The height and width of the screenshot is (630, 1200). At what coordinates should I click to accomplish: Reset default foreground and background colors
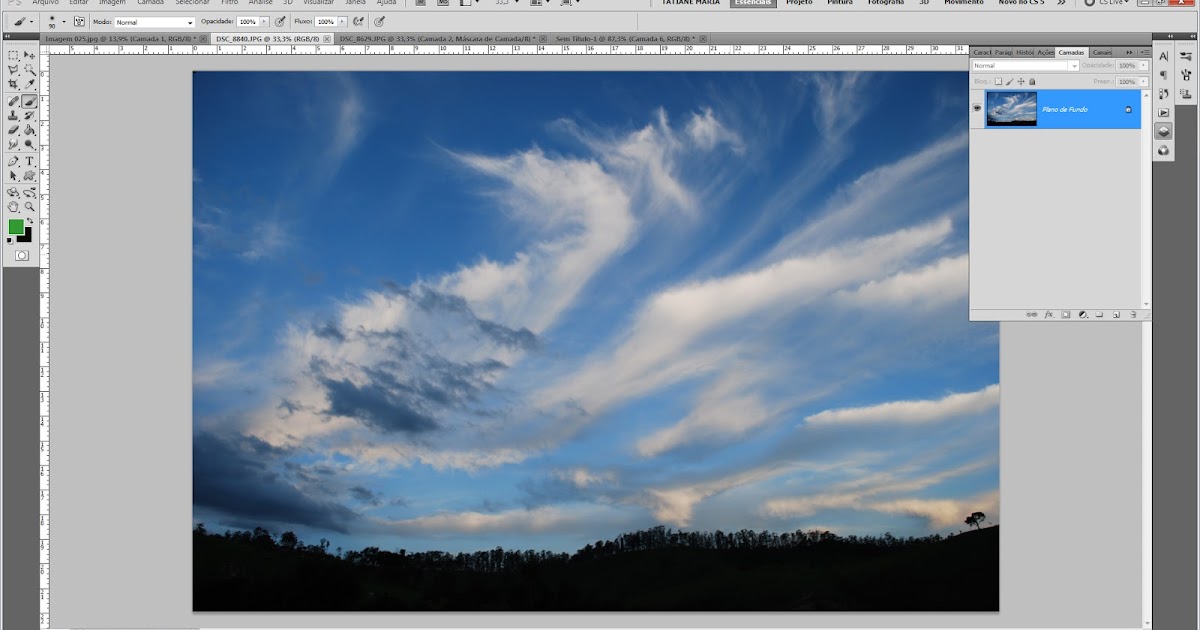(11, 241)
